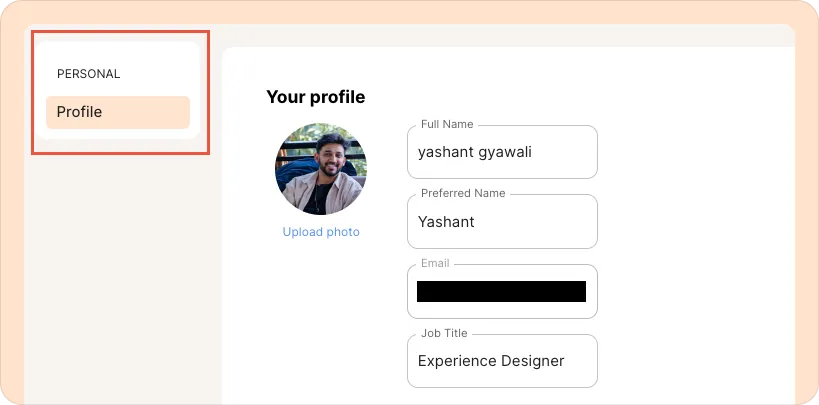Click the 'Email' field label

click(x=435, y=263)
